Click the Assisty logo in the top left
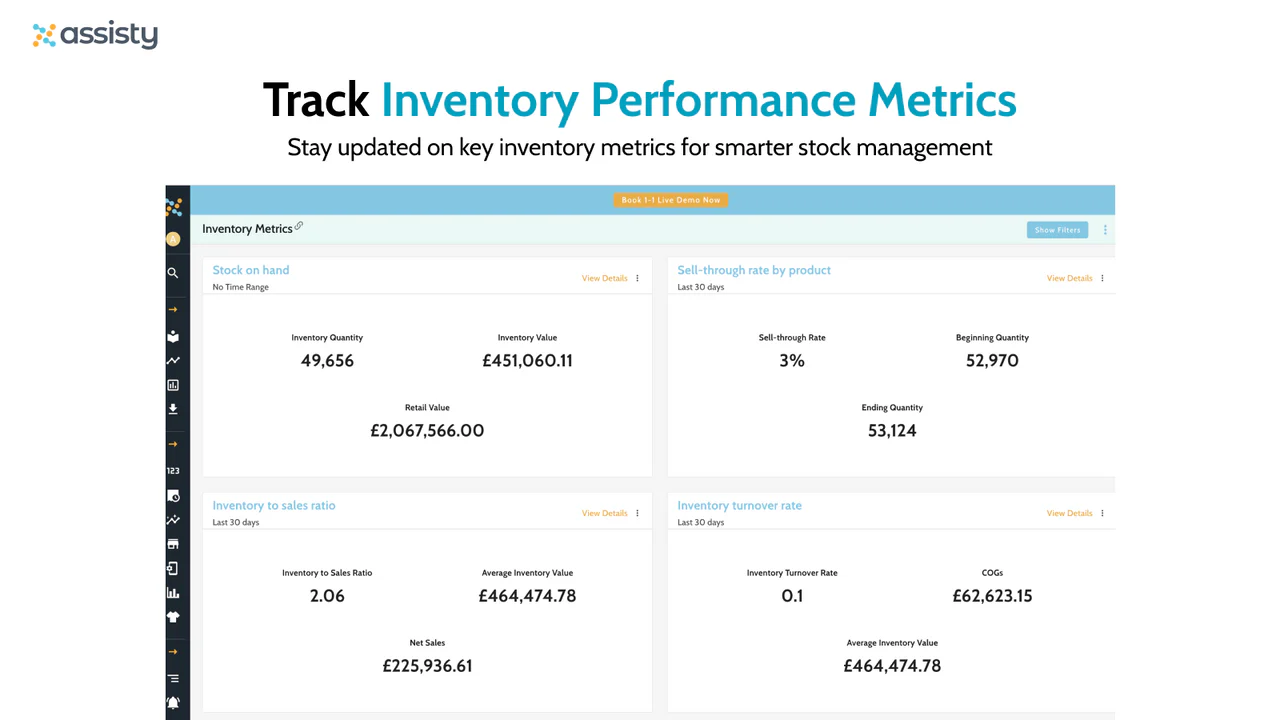Viewport: 1280px width, 720px height. [95, 35]
